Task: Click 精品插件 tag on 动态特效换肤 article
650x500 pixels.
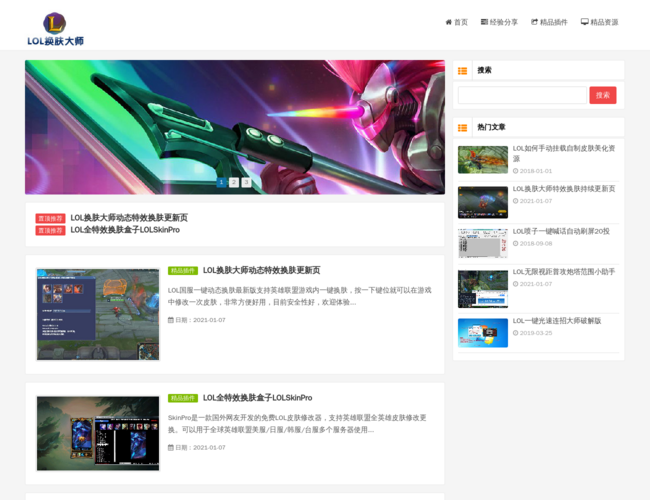Action: pyautogui.click(x=183, y=271)
